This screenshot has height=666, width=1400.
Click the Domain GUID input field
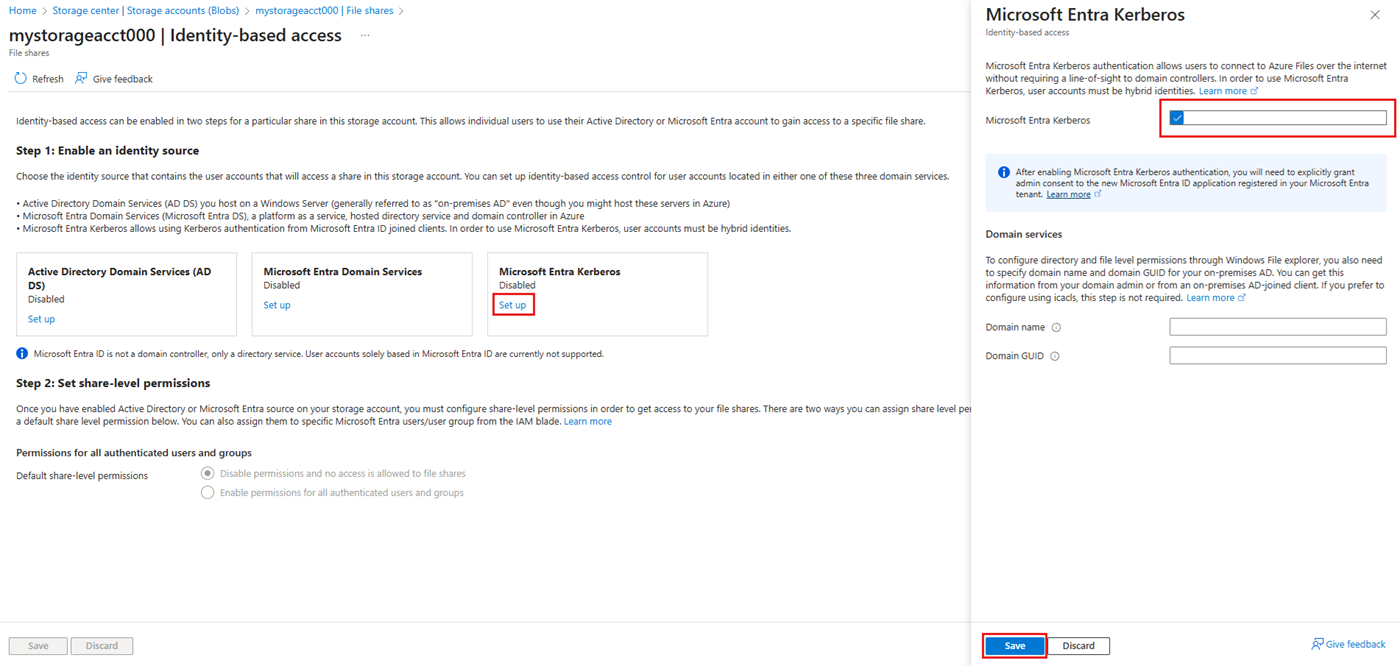coord(1277,356)
